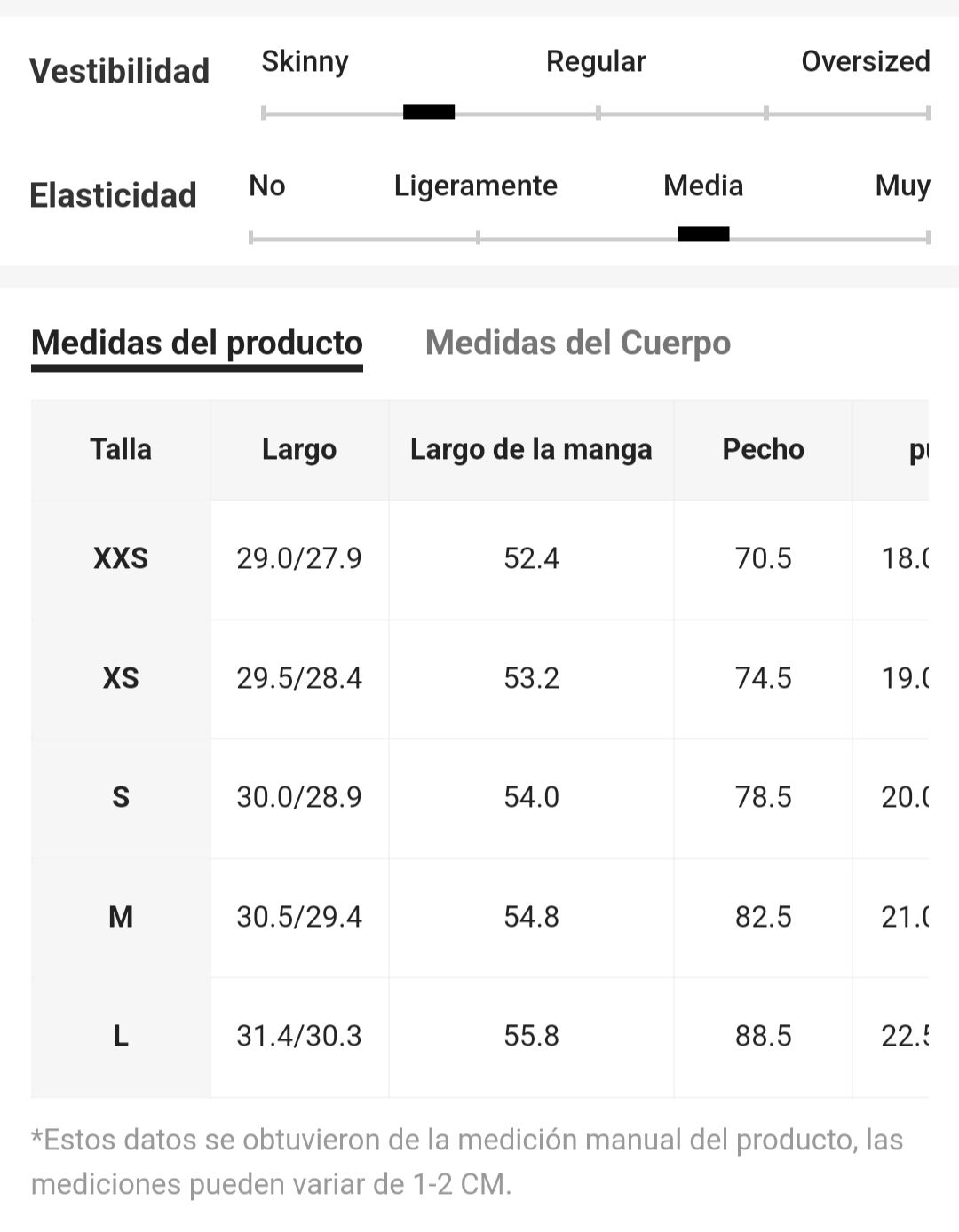This screenshot has width=959, height=1232.
Task: Click the Pecho column header
Action: (x=763, y=449)
